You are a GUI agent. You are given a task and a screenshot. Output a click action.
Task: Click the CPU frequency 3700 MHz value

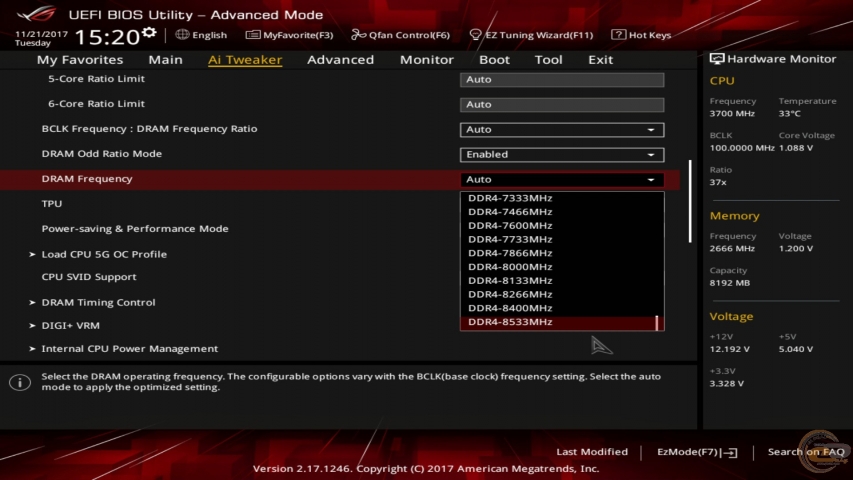[732, 114]
